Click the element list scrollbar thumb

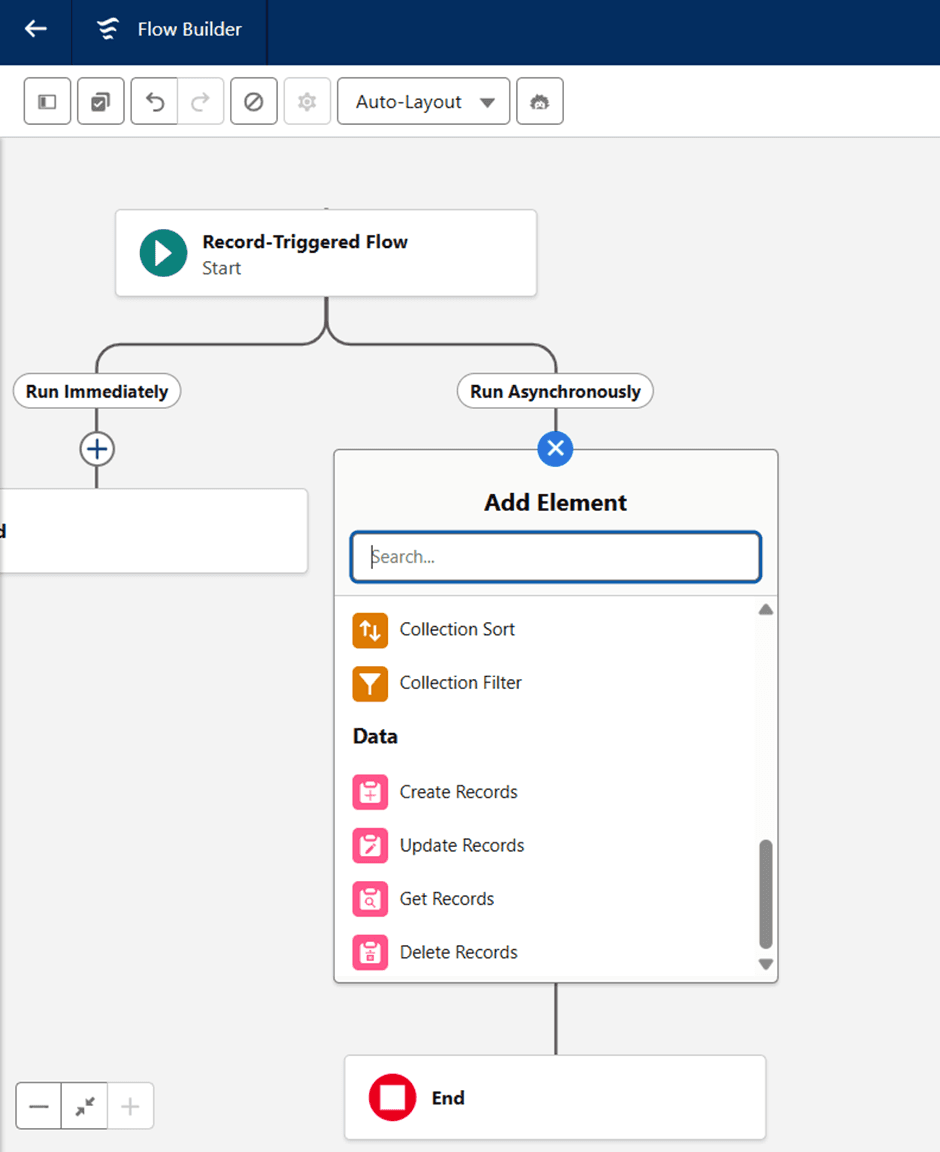[766, 894]
